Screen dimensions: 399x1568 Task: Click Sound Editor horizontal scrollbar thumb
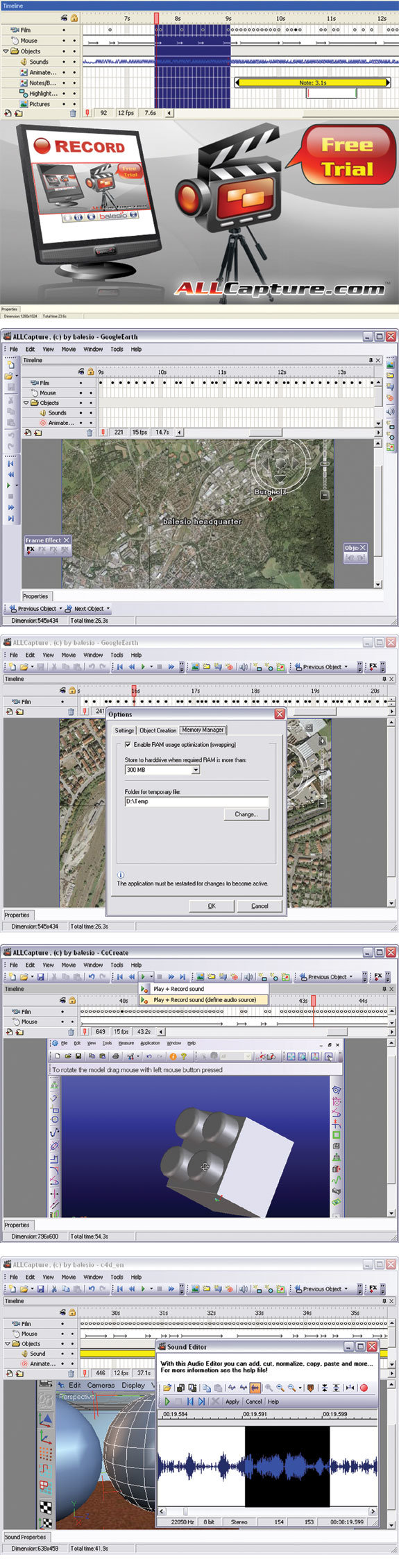(x=185, y=1511)
